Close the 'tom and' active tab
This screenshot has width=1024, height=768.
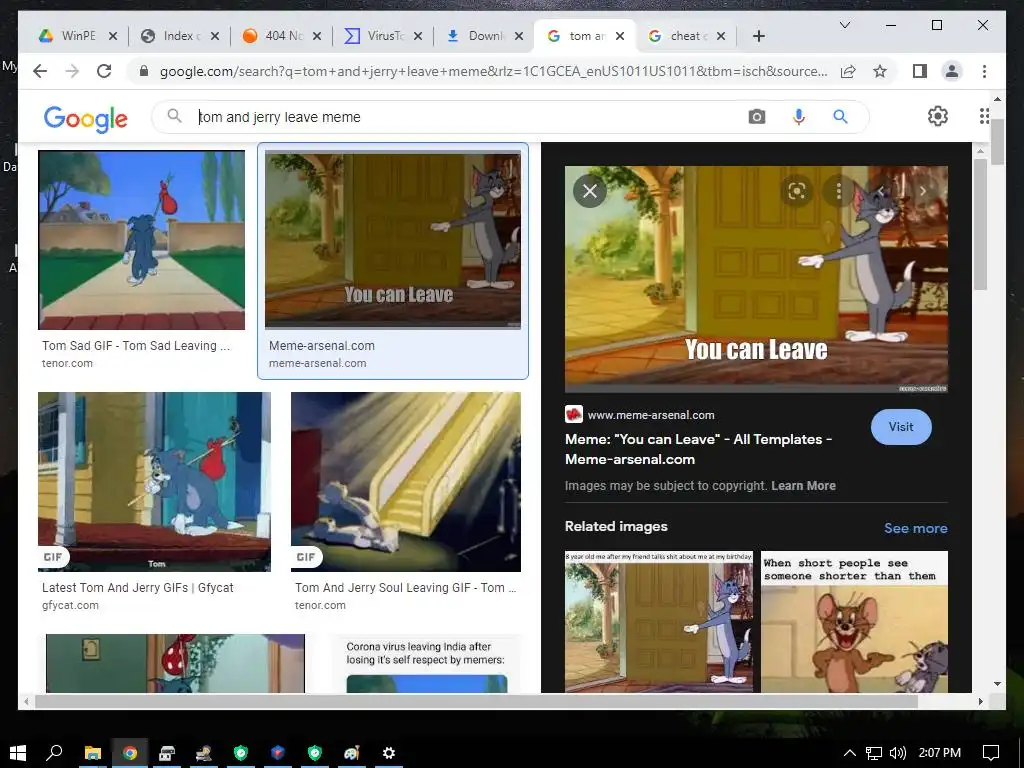(x=620, y=37)
